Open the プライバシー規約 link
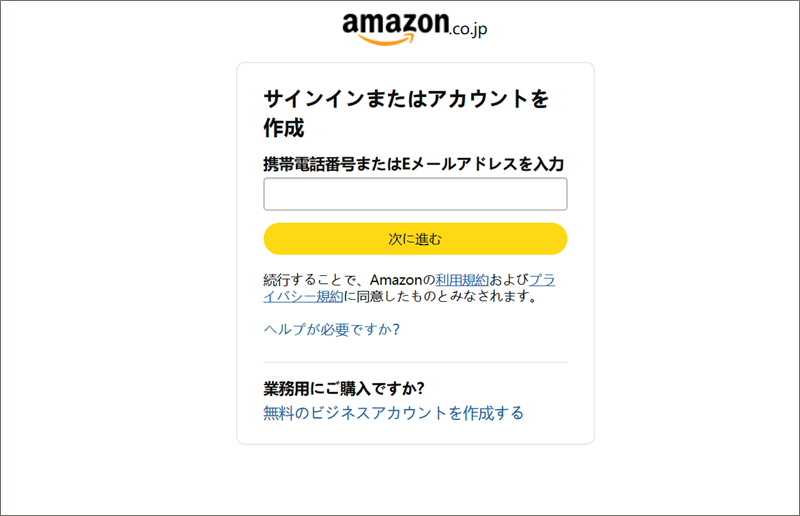Screen dimensions: 800x516 tap(542, 280)
